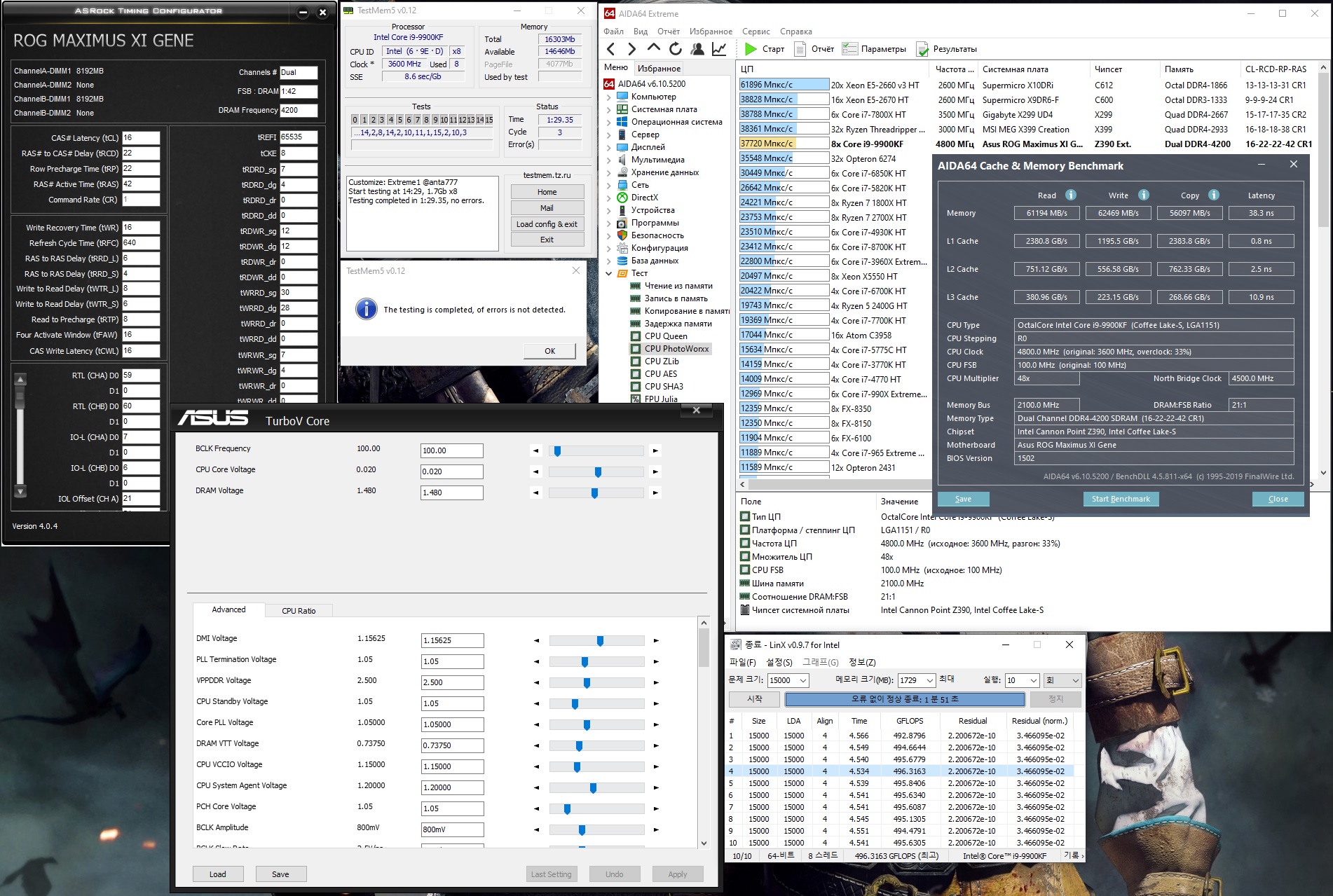Image resolution: width=1333 pixels, height=896 pixels.
Task: Select the Мультимедиа speaker icon
Action: tap(622, 160)
